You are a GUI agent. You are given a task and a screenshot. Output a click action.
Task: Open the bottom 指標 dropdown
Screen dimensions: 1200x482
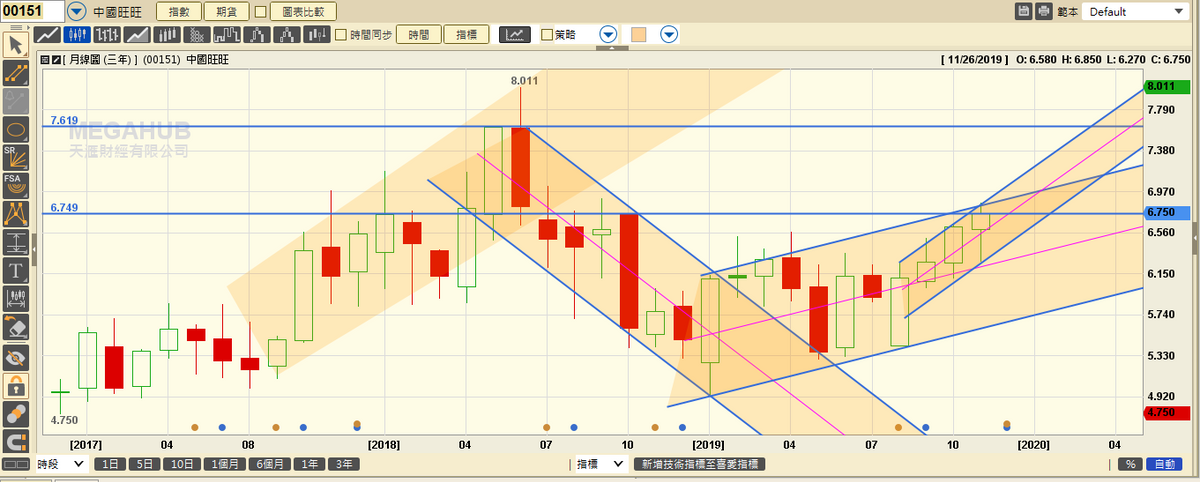click(x=600, y=464)
